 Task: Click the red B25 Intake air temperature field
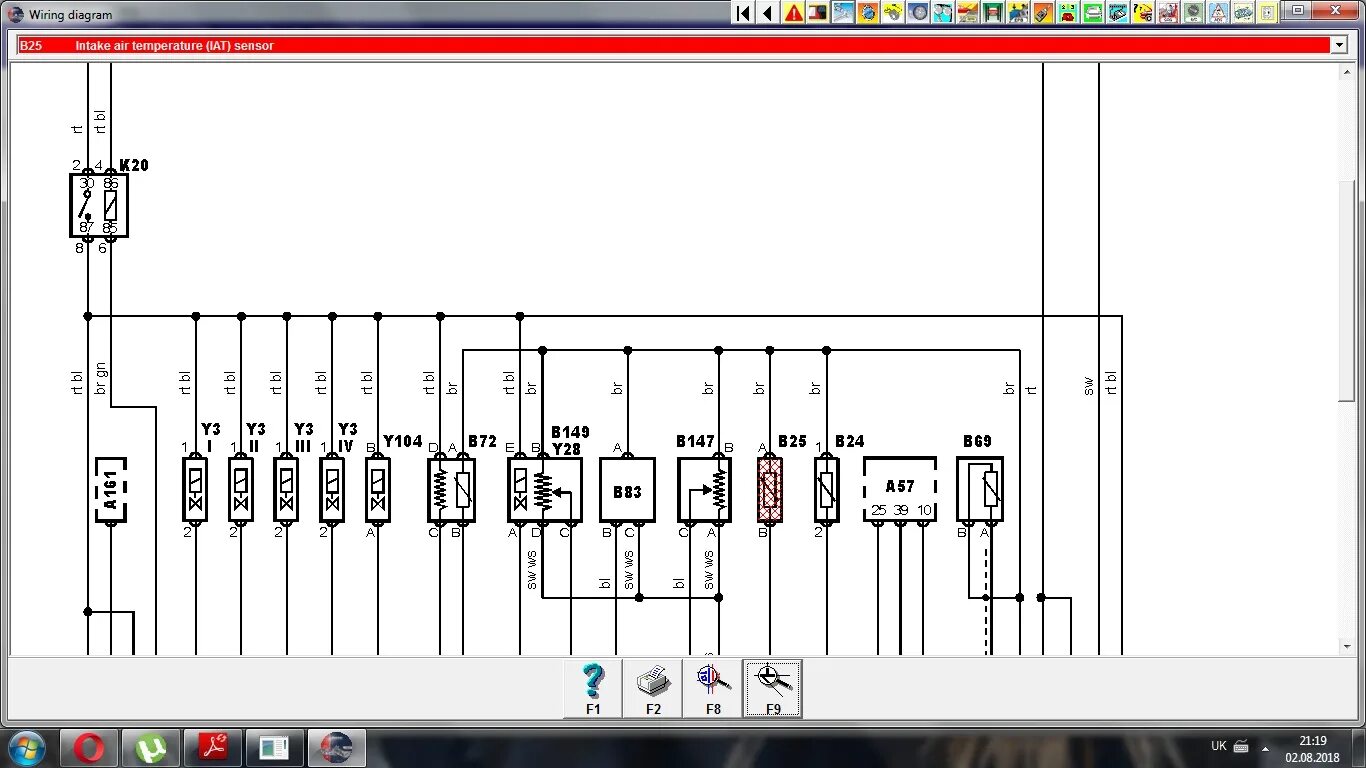click(x=674, y=45)
